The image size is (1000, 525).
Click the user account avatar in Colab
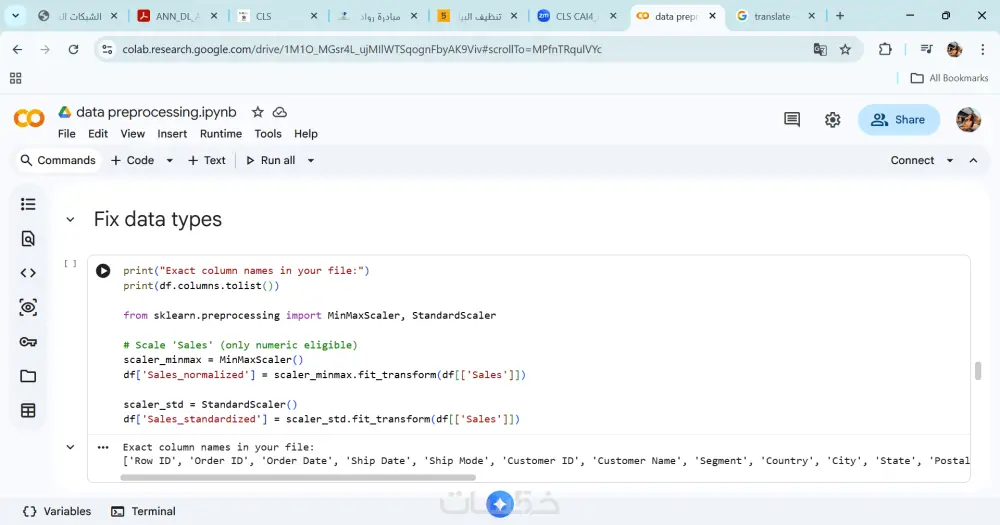tap(968, 119)
